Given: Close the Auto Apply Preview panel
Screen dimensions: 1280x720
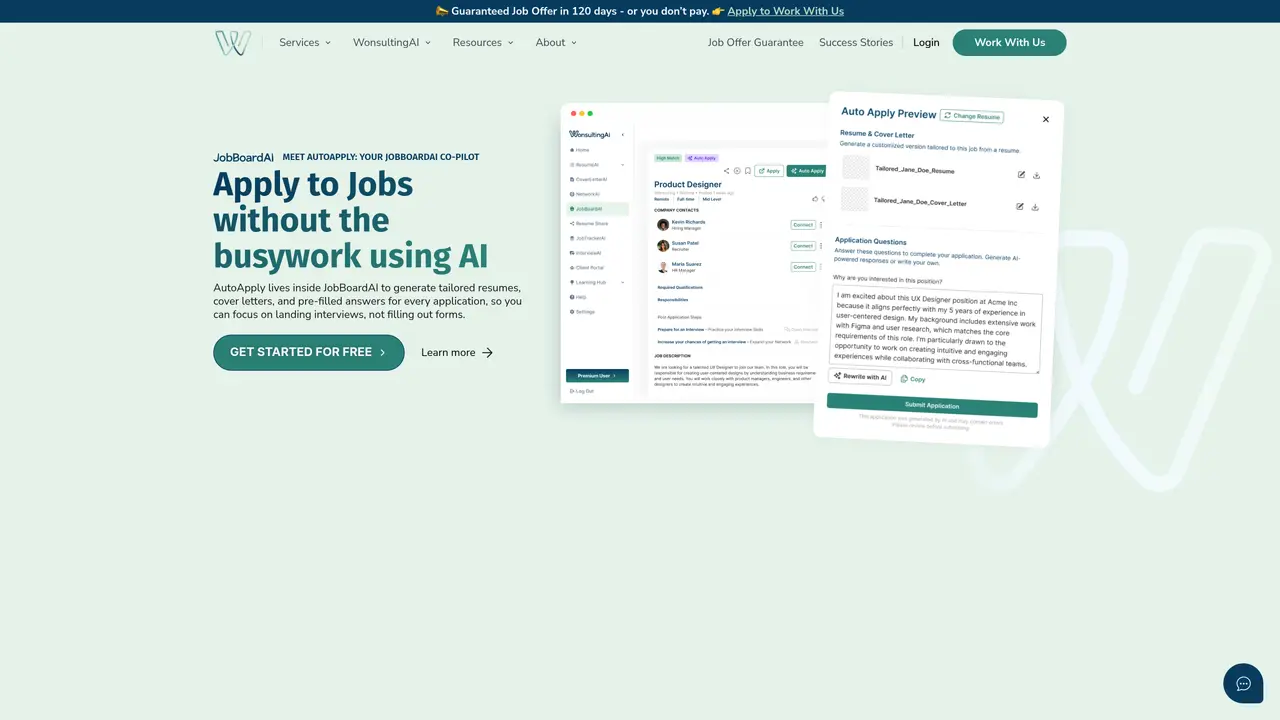Looking at the screenshot, I should coord(1046,119).
